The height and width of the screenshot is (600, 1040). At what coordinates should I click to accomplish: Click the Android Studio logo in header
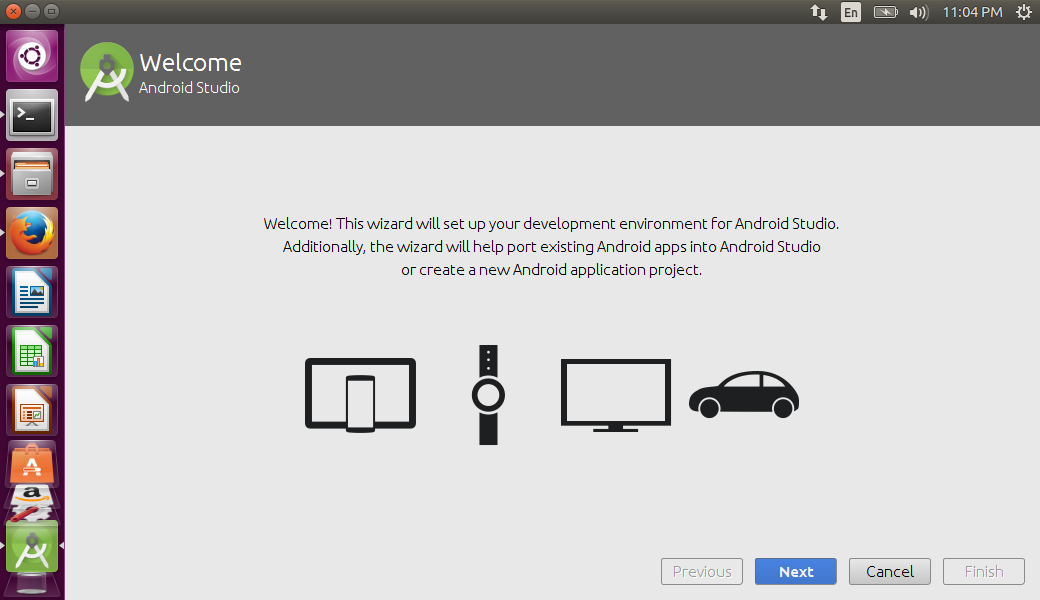106,72
